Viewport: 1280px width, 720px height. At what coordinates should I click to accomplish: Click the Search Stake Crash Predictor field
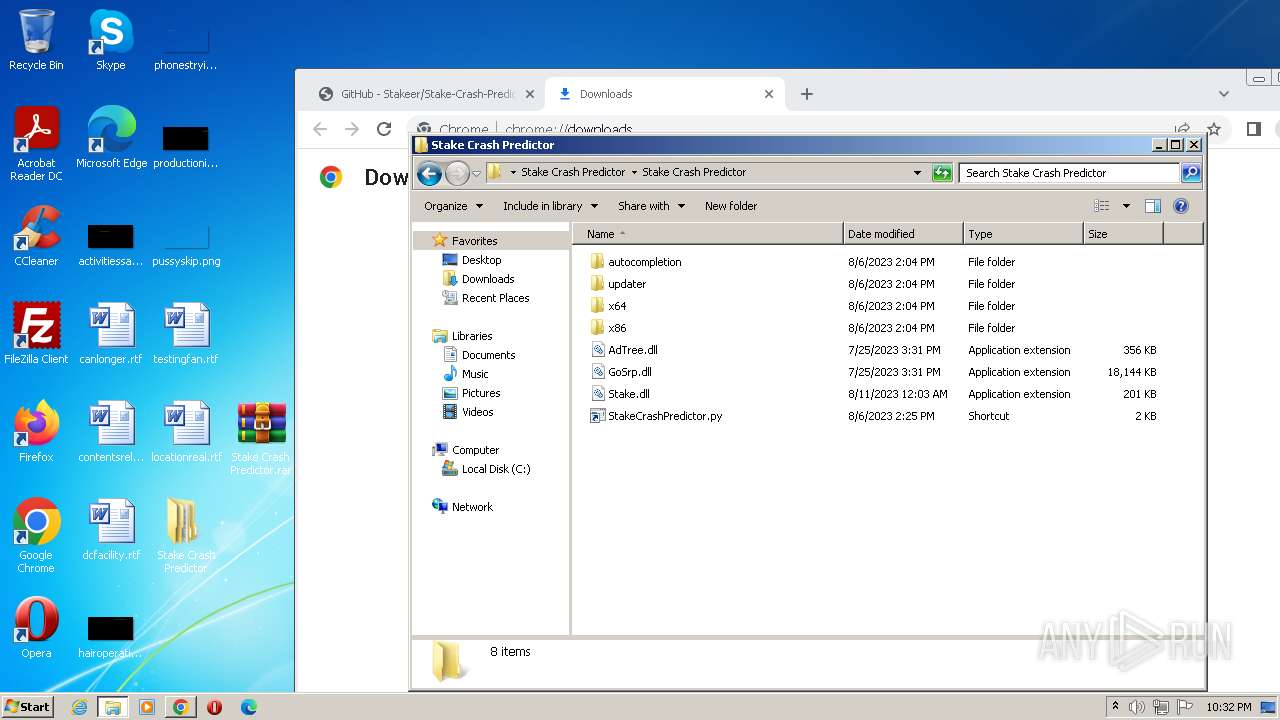pyautogui.click(x=1069, y=173)
